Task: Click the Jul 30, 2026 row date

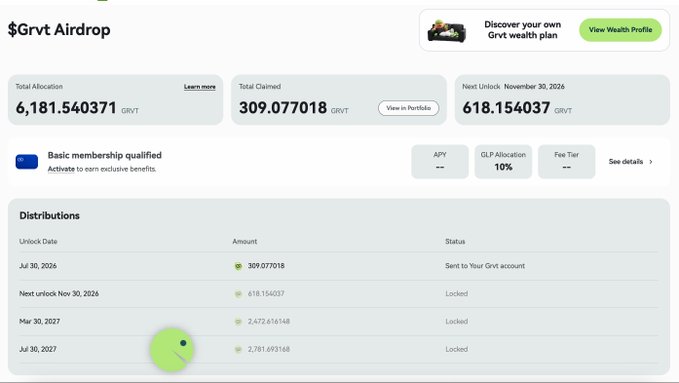Action: point(38,266)
